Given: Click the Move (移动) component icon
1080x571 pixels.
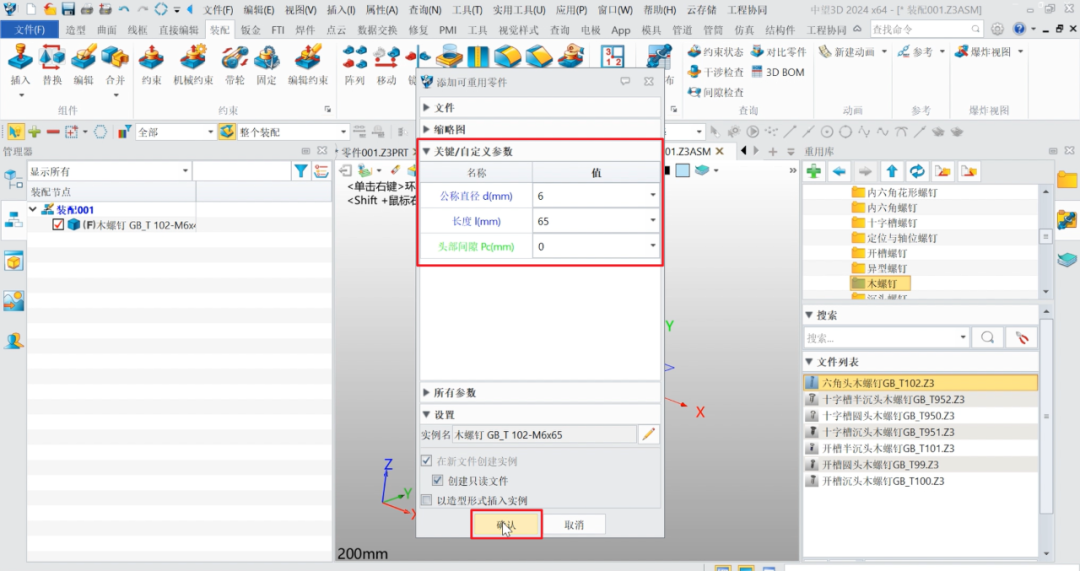Looking at the screenshot, I should click(386, 57).
